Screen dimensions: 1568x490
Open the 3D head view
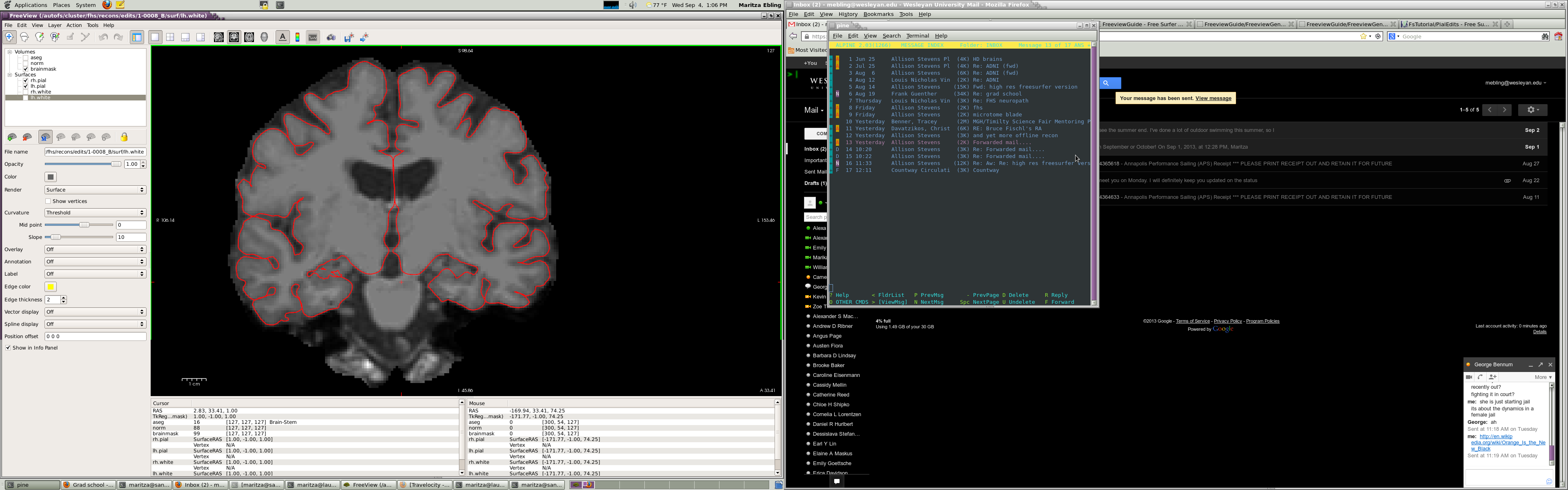(x=264, y=37)
